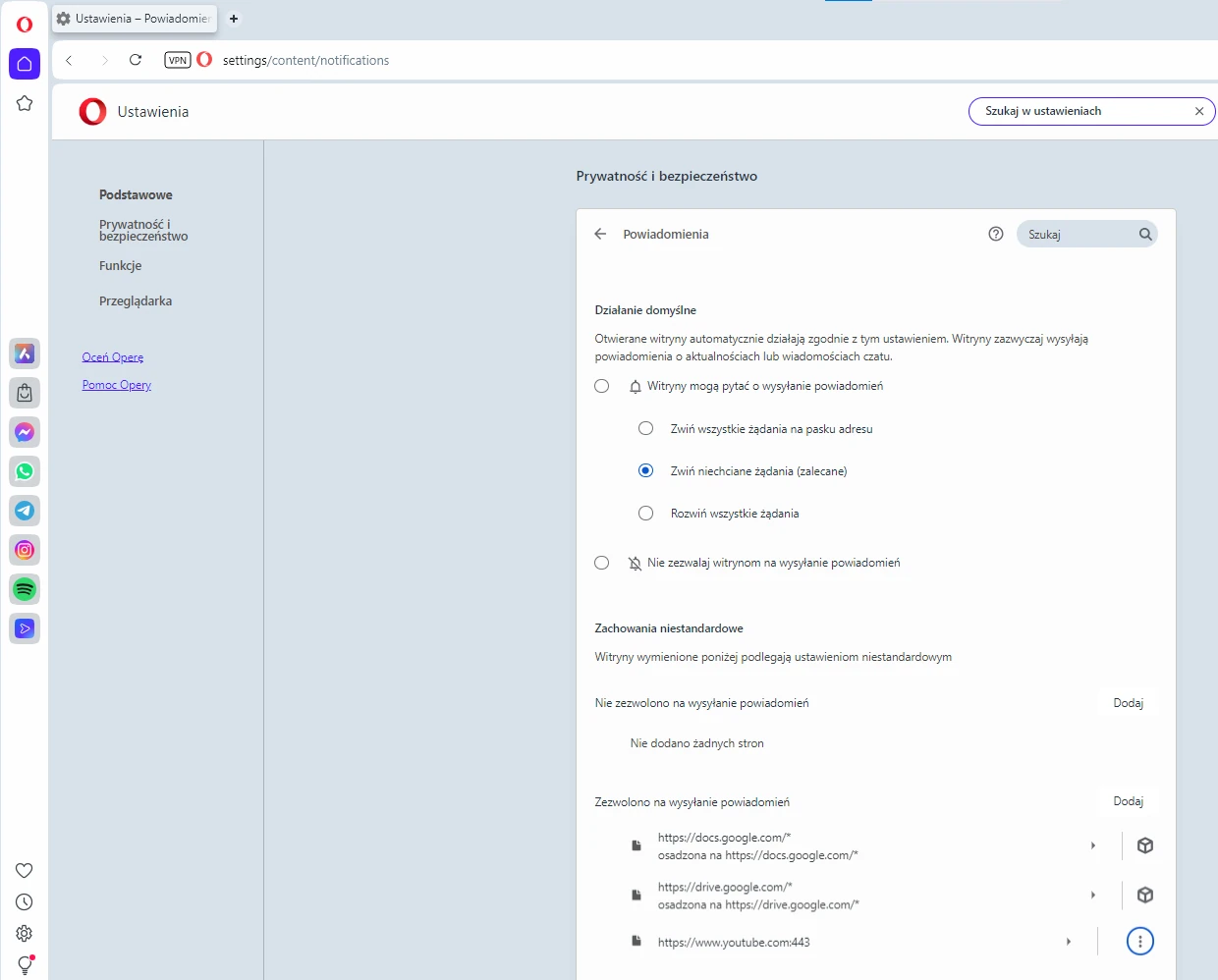
Task: Click 'Dodaj' for allowed notifications list
Action: tap(1128, 801)
